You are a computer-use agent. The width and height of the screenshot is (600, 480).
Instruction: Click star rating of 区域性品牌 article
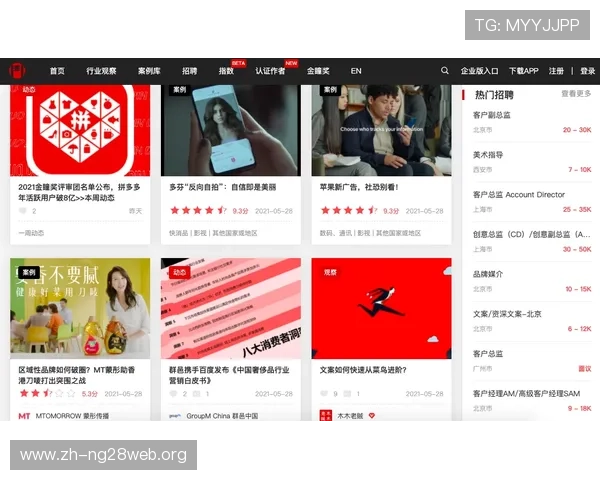(x=47, y=393)
